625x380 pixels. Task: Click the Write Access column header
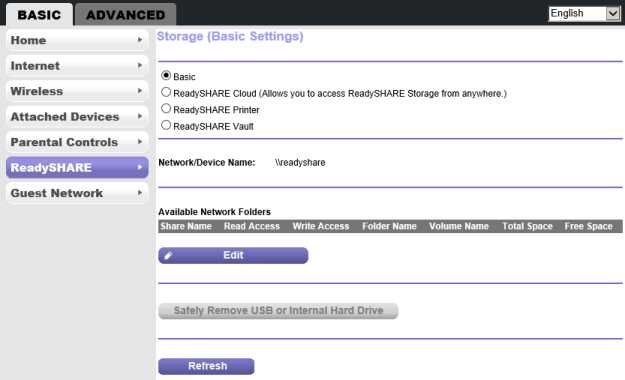[321, 226]
